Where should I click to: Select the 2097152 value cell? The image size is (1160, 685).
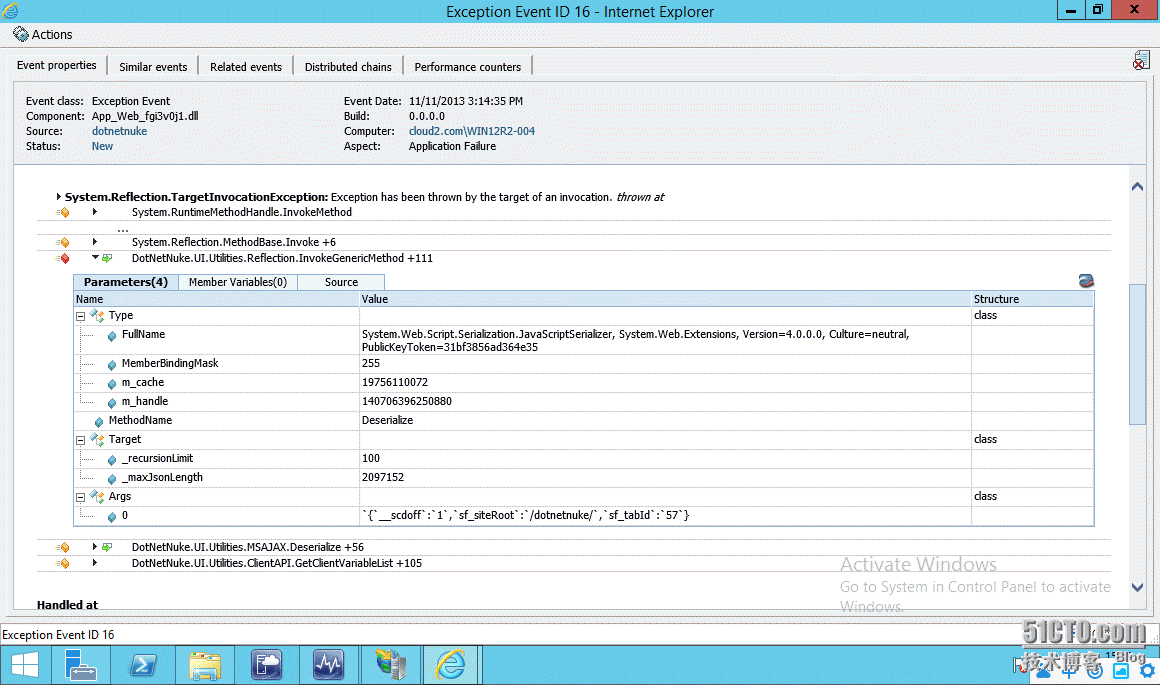[665, 477]
